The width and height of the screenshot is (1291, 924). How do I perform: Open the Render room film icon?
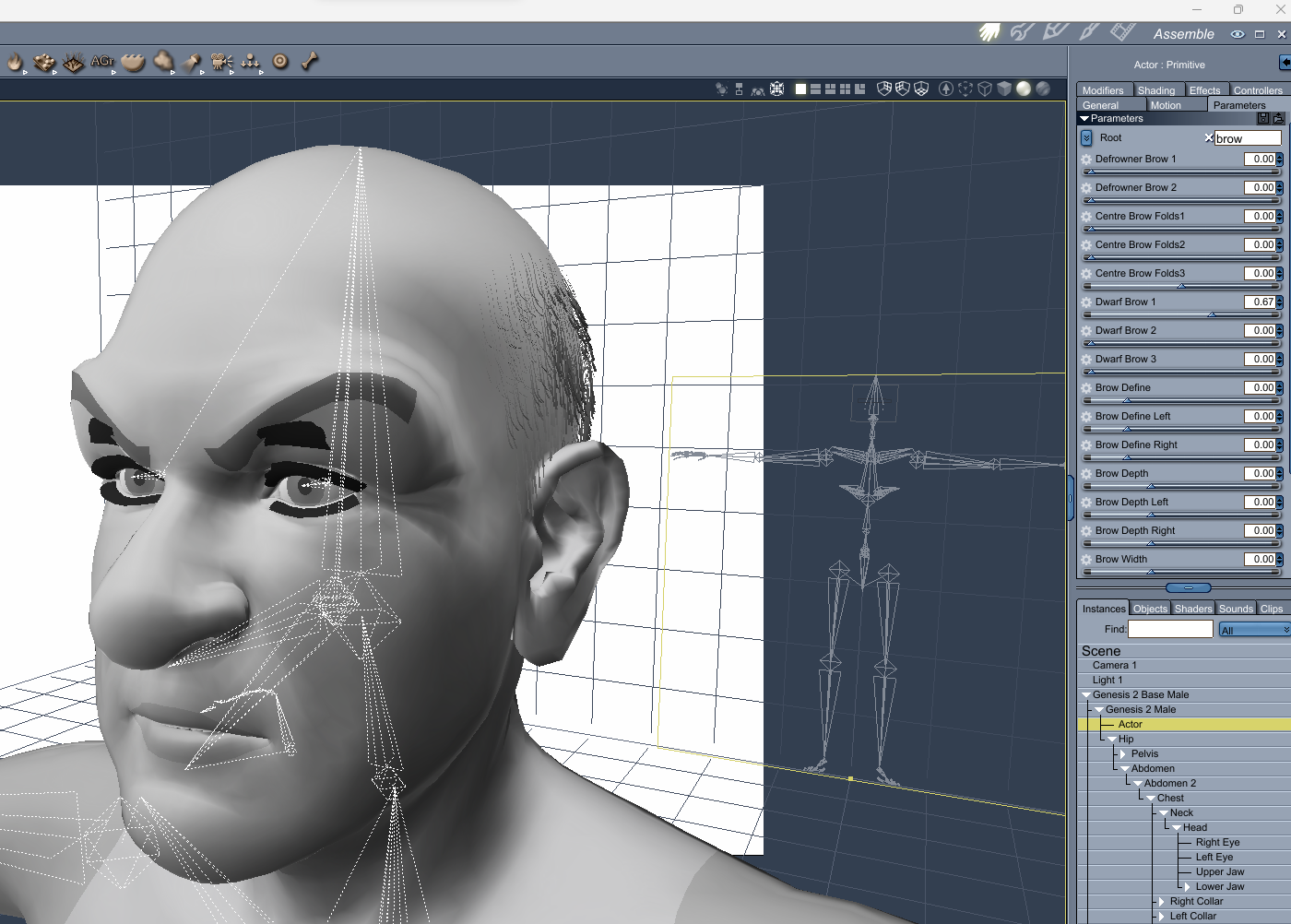pos(1122,33)
